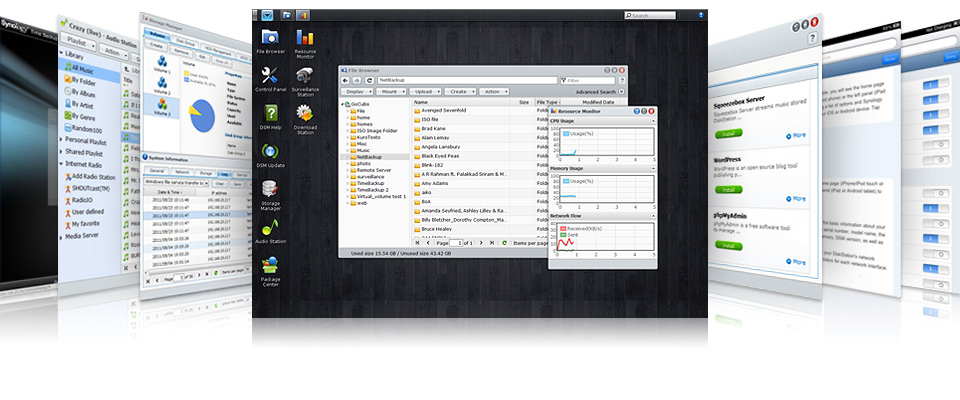The width and height of the screenshot is (960, 400).
Task: Install Squeezebox Server package
Action: pos(728,133)
